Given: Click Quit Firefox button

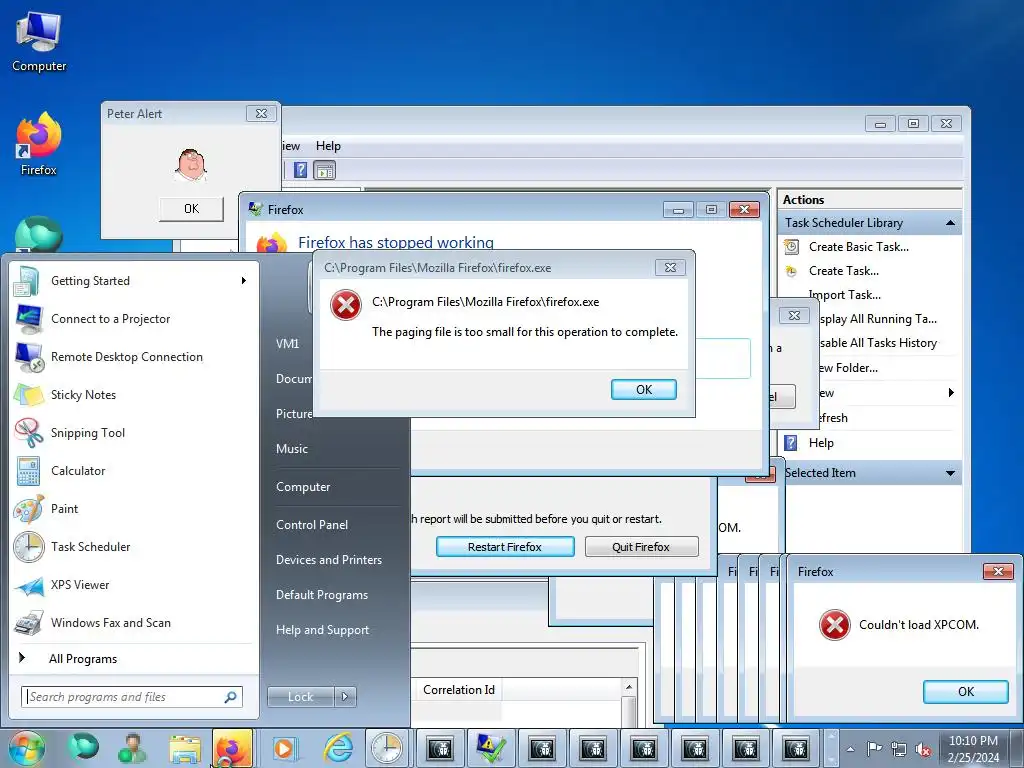Looking at the screenshot, I should (641, 547).
